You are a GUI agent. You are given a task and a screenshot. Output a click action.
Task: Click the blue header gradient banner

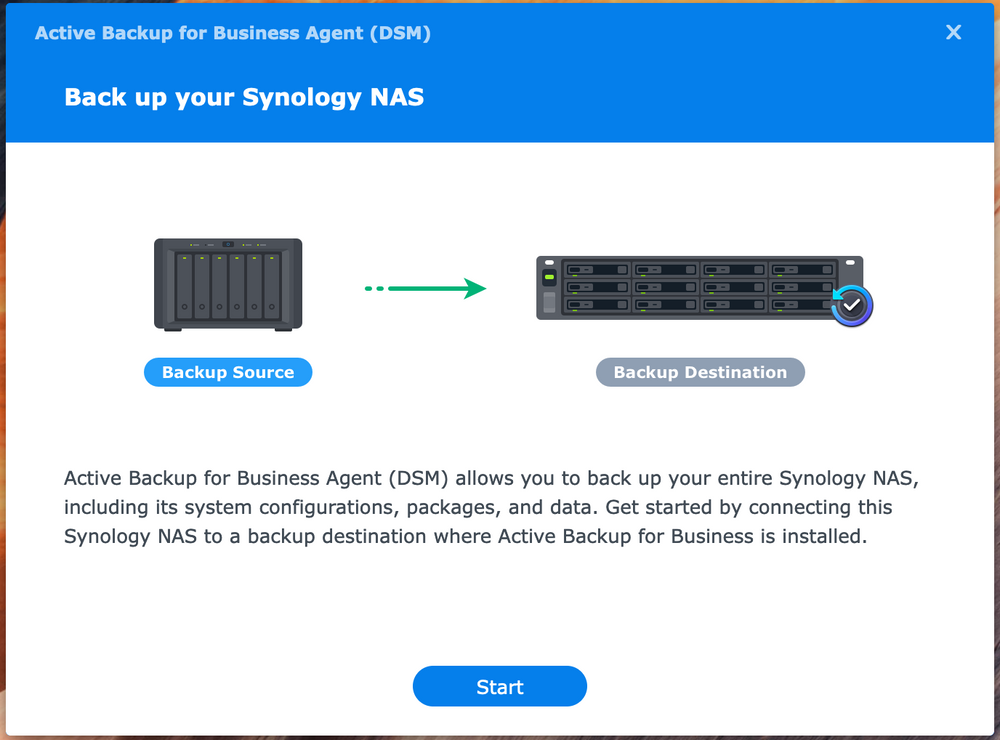pos(500,70)
